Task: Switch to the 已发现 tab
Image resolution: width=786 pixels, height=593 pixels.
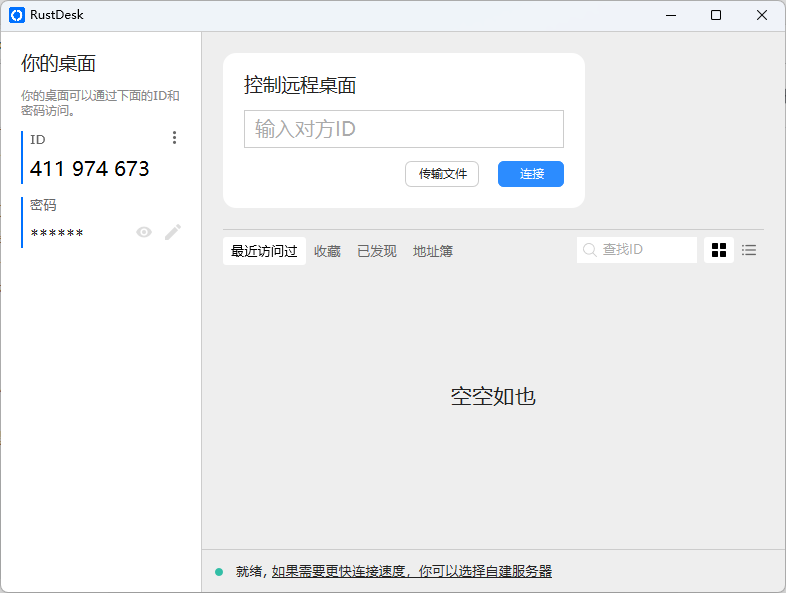Action: click(377, 251)
